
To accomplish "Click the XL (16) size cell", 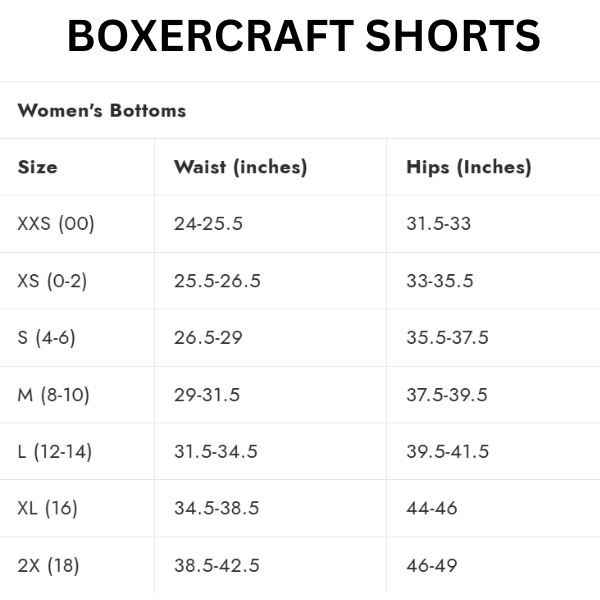I will tap(47, 509).
